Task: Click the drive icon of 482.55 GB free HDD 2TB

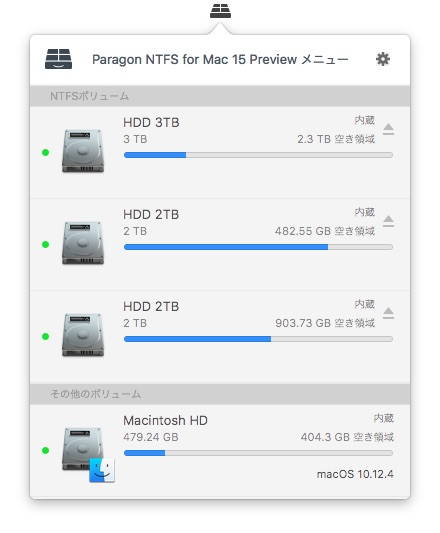Action: tap(83, 243)
